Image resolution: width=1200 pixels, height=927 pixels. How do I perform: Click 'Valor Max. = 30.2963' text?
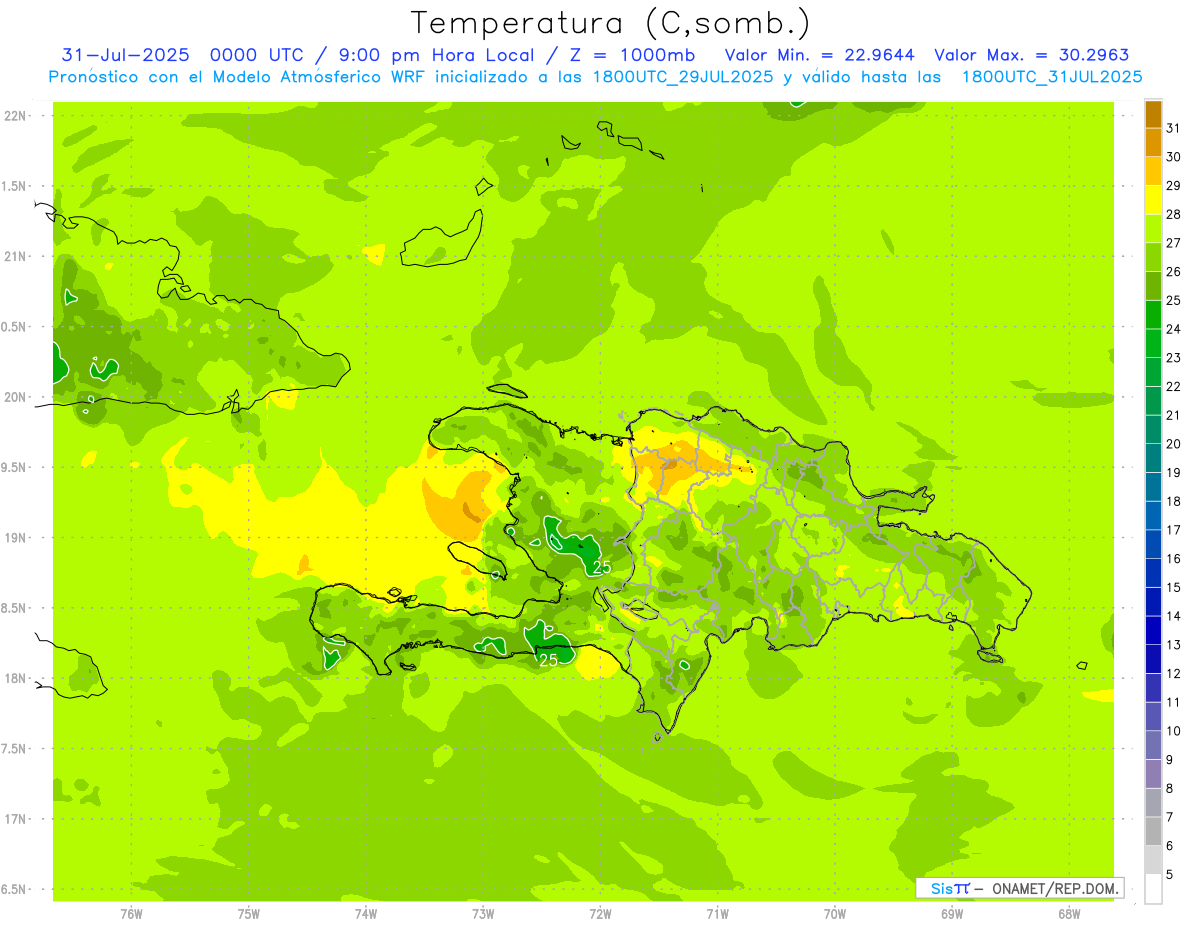coord(1031,55)
